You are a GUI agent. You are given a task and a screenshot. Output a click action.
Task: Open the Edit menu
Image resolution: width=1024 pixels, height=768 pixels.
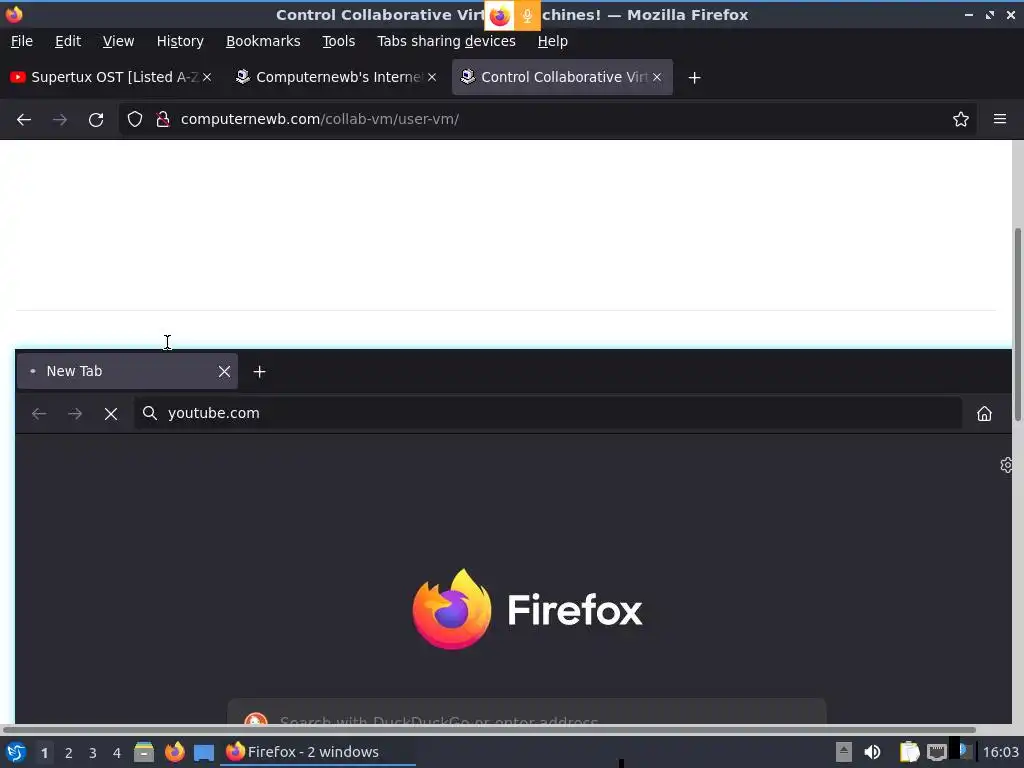pyautogui.click(x=68, y=41)
